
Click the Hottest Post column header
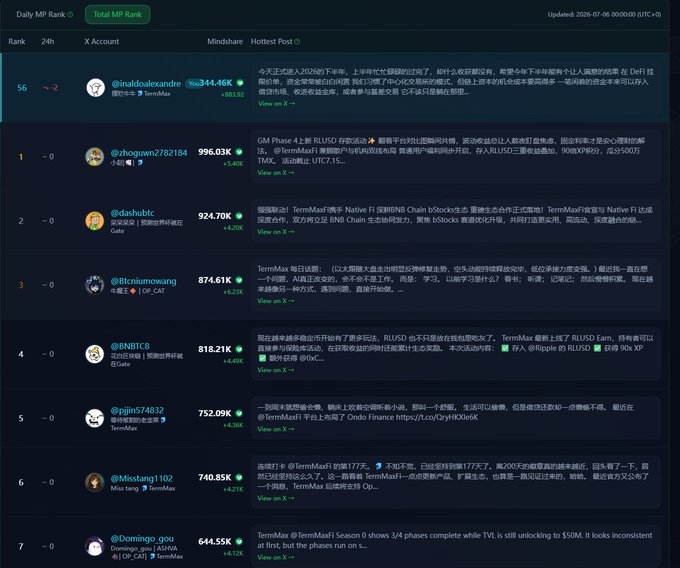(x=271, y=42)
